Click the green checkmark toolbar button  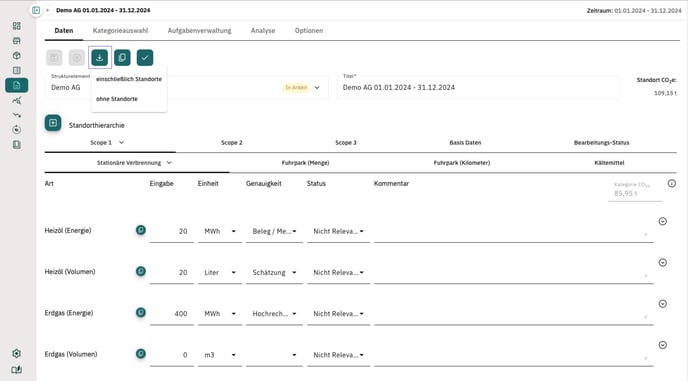pos(145,58)
